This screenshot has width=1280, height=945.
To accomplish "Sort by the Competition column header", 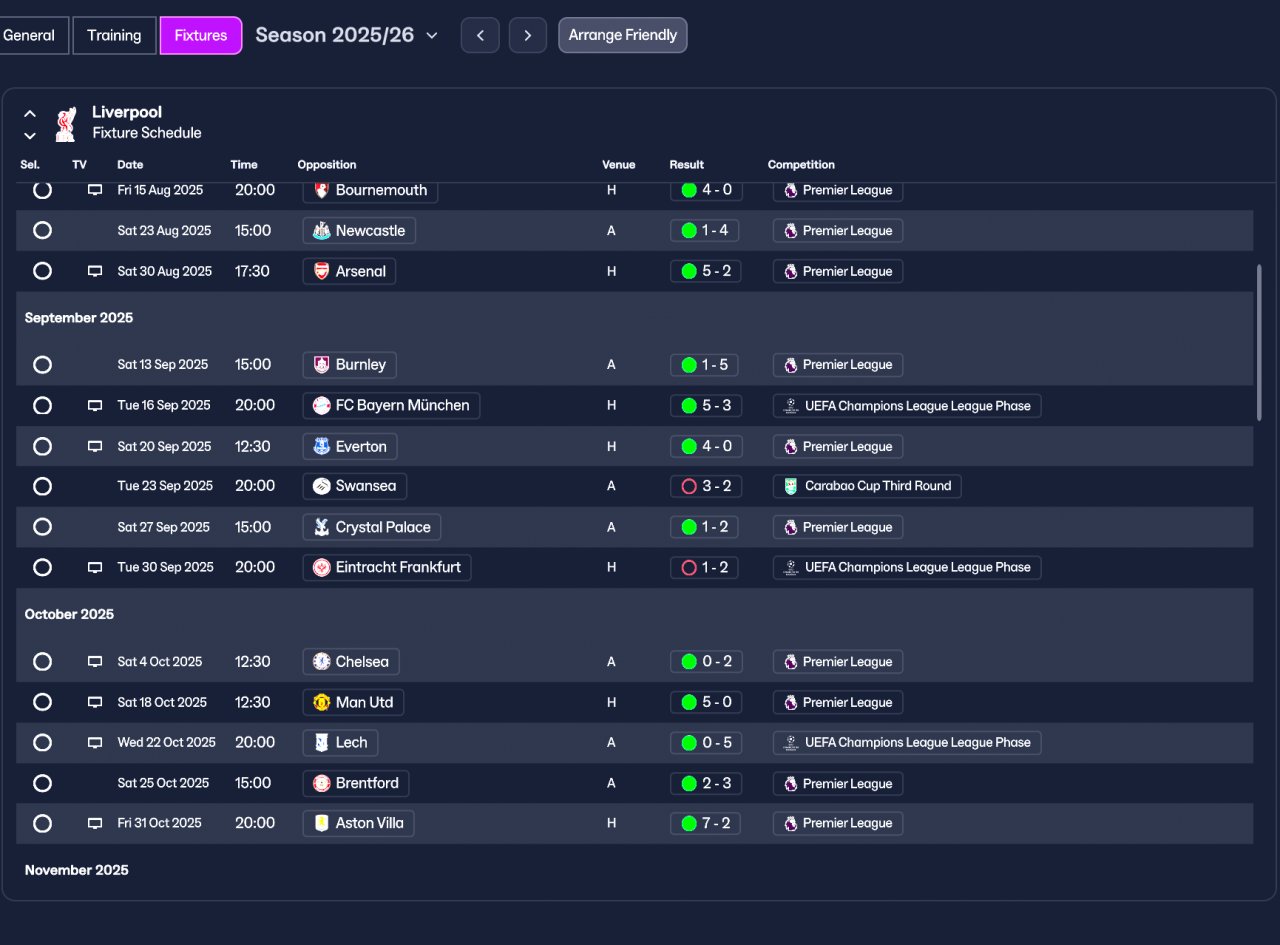I will 801,165.
